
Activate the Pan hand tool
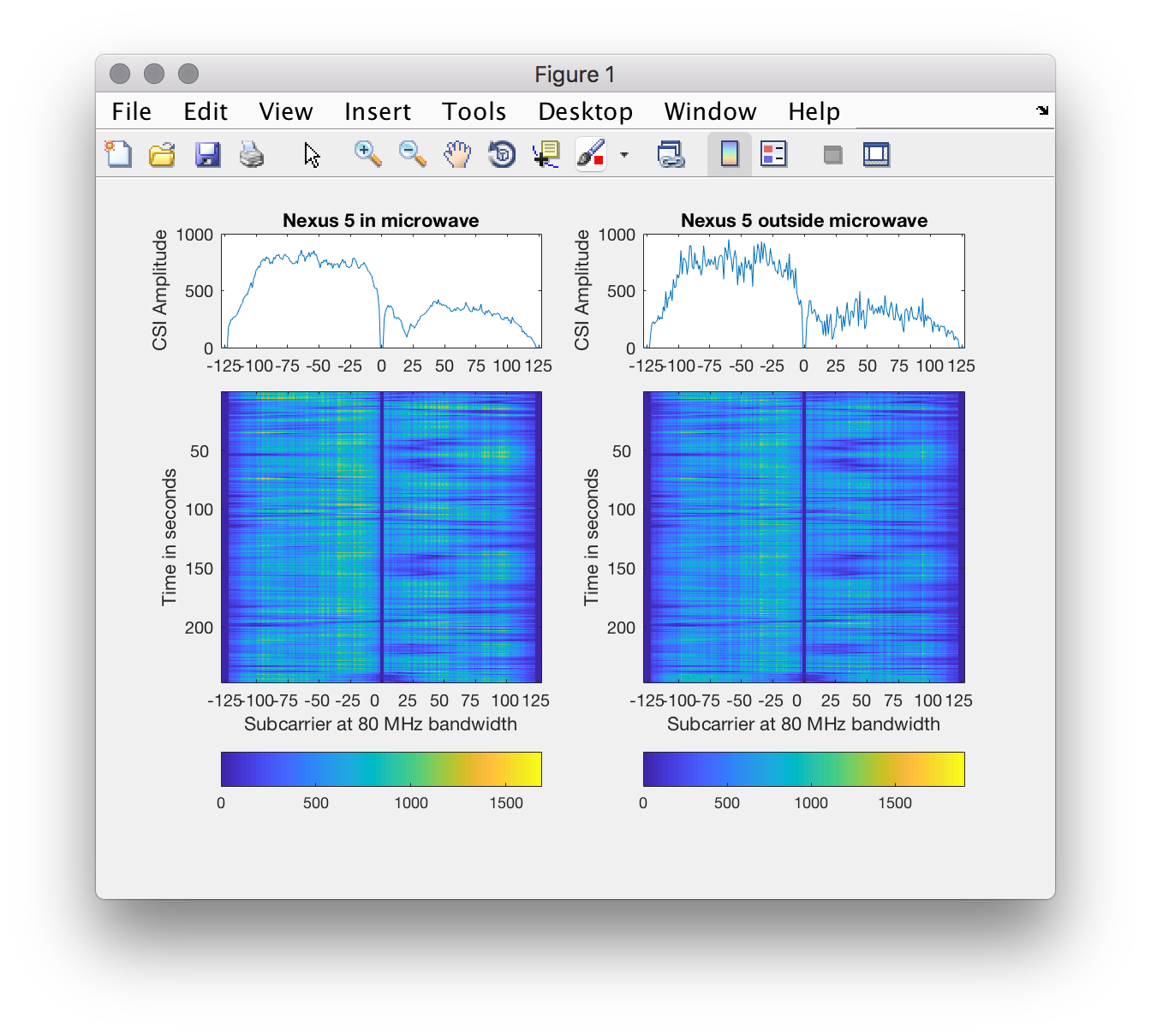tap(457, 154)
